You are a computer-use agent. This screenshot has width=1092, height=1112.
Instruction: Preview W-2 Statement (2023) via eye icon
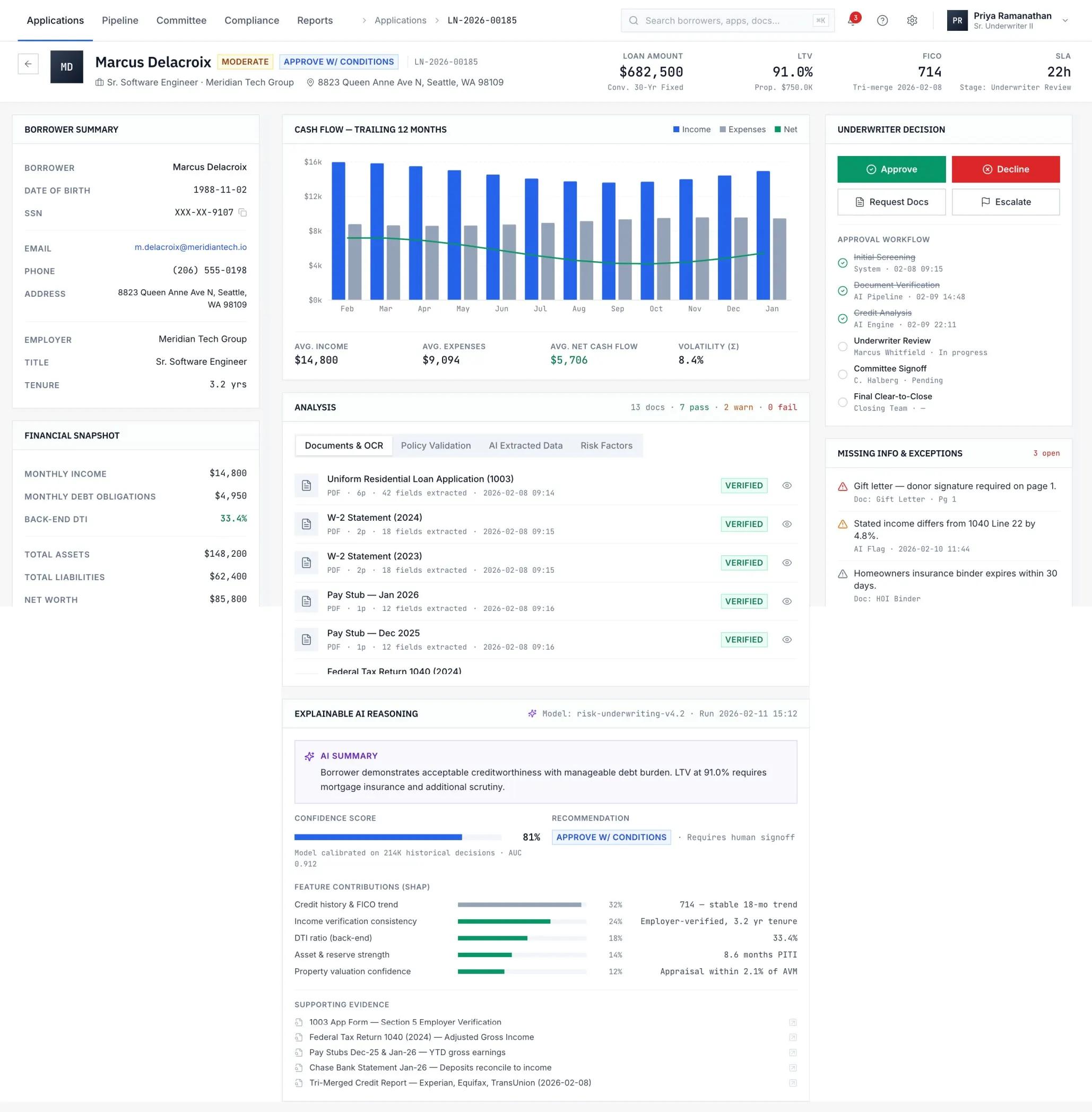[787, 562]
